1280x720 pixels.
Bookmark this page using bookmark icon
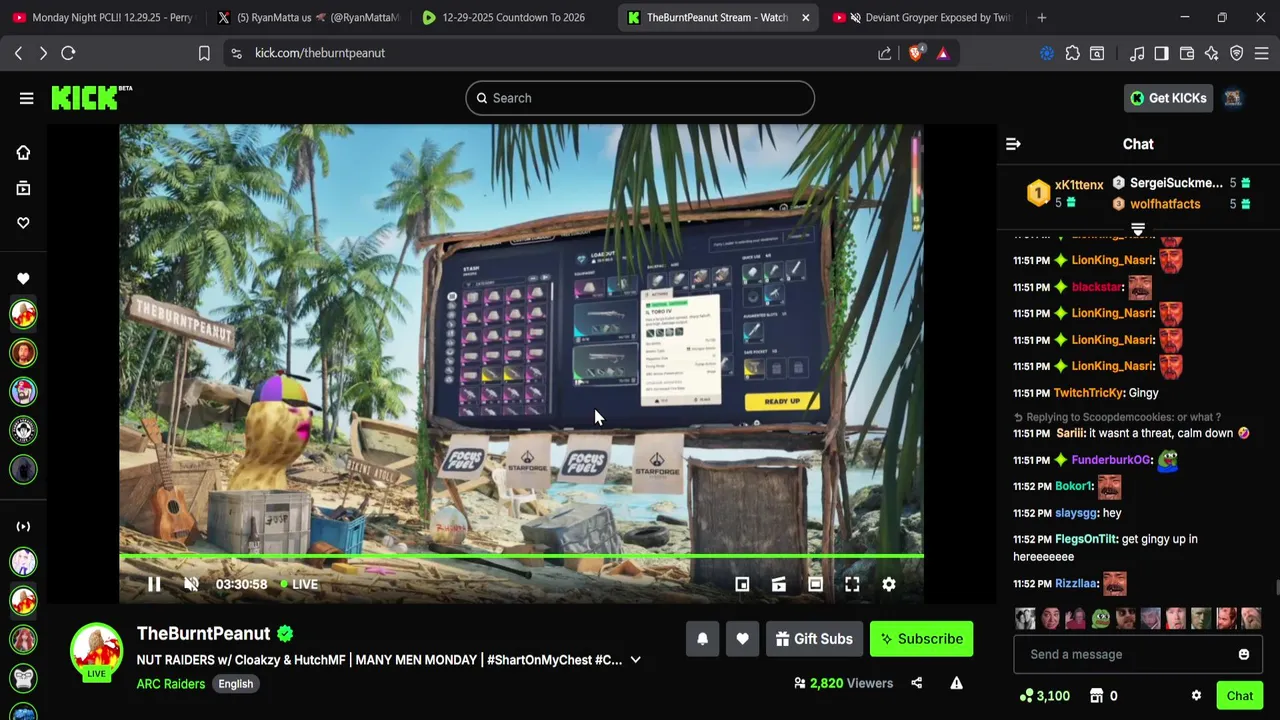pyautogui.click(x=204, y=53)
